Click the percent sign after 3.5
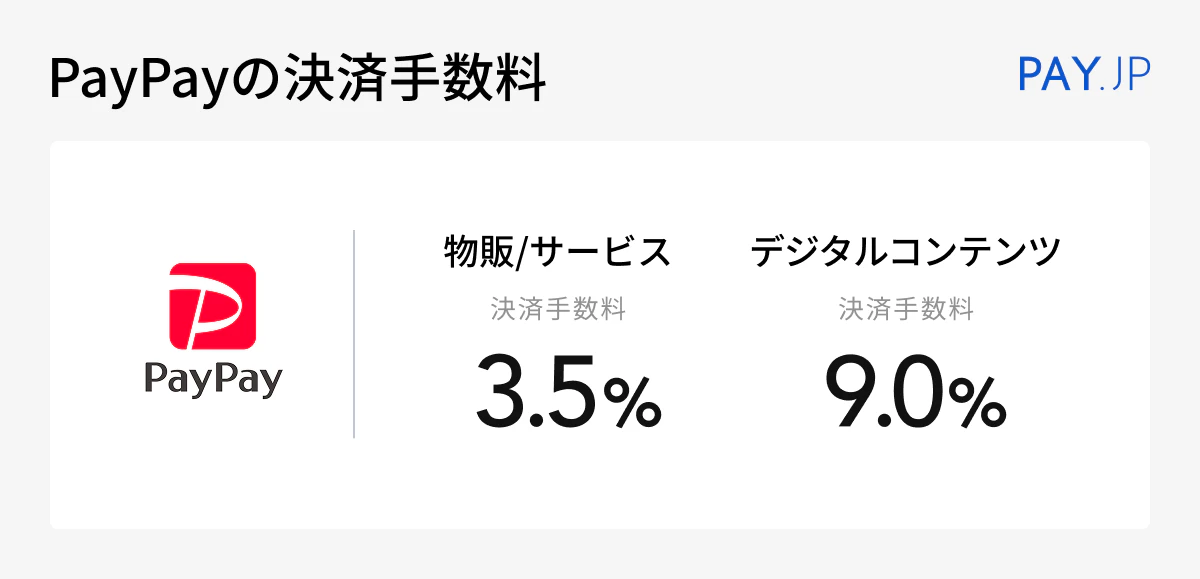 point(632,402)
